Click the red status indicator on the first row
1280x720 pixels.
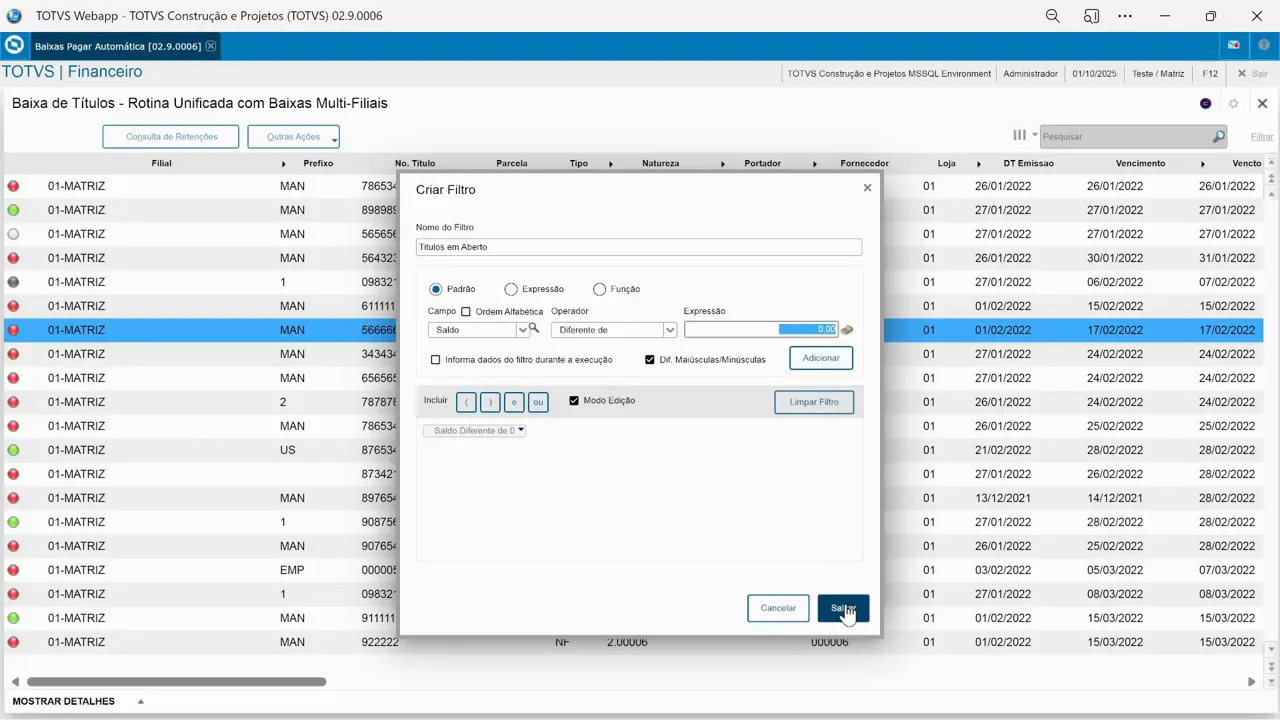(x=11, y=185)
